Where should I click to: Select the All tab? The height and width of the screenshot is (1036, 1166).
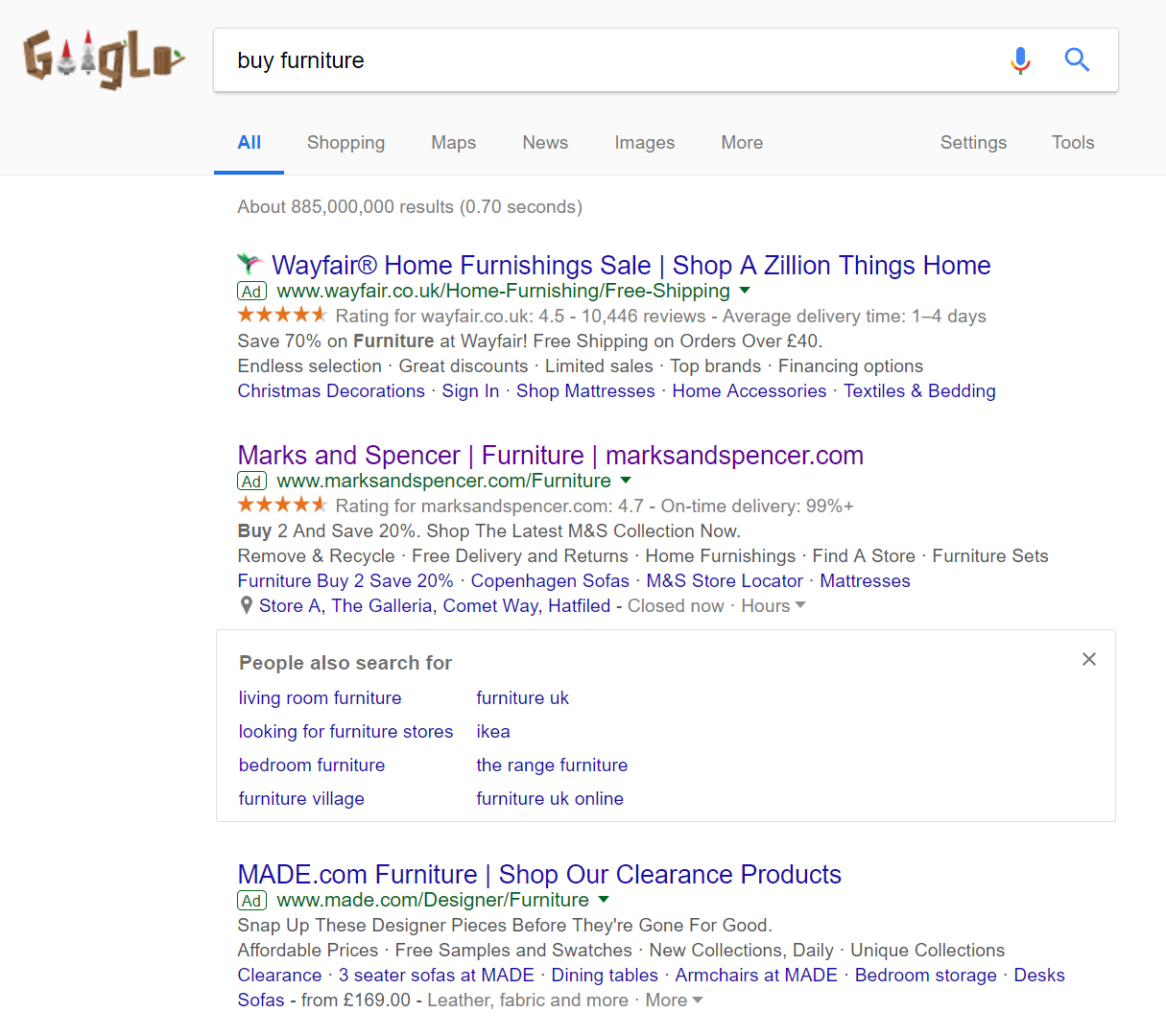point(250,143)
